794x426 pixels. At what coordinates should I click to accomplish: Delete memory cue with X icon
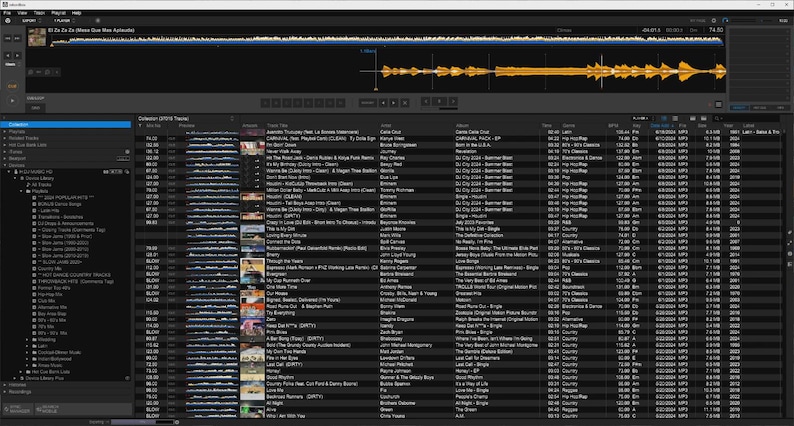pyautogui.click(x=405, y=103)
